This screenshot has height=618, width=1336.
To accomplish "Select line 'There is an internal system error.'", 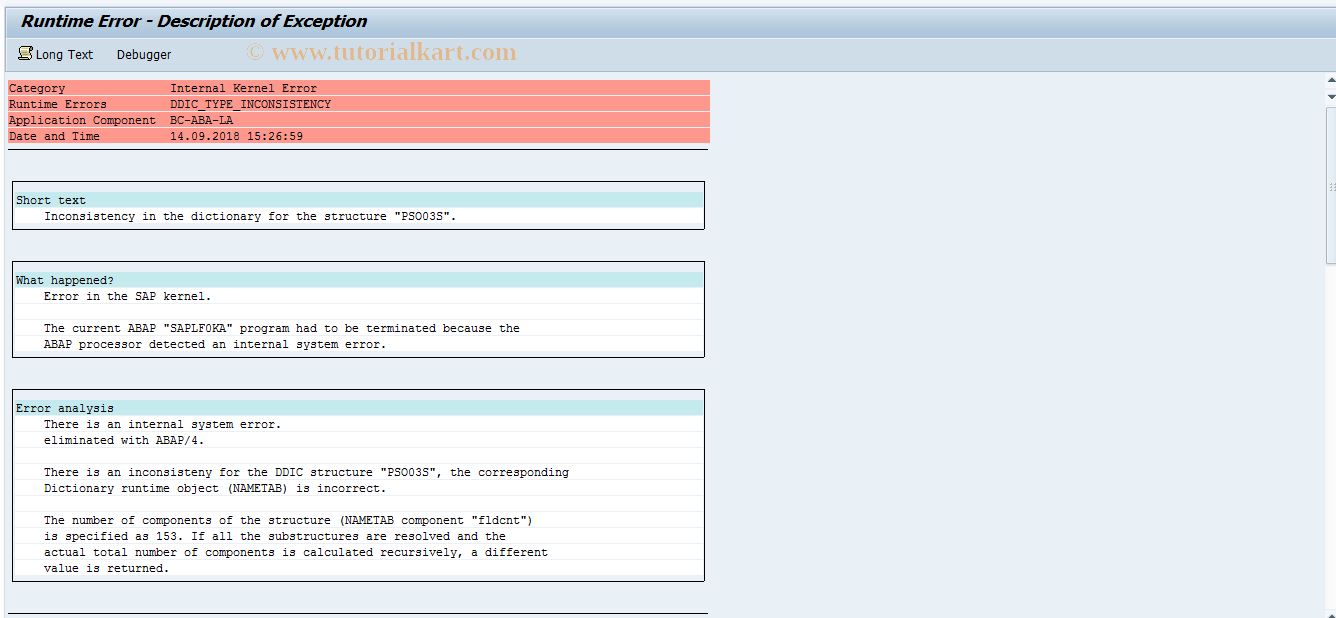I will click(162, 424).
